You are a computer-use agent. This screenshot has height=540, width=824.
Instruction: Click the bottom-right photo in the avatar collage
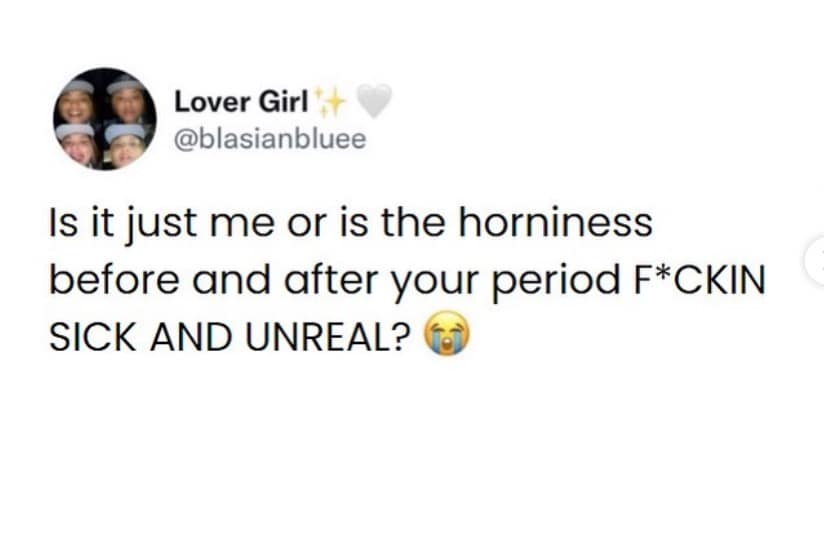tap(127, 142)
